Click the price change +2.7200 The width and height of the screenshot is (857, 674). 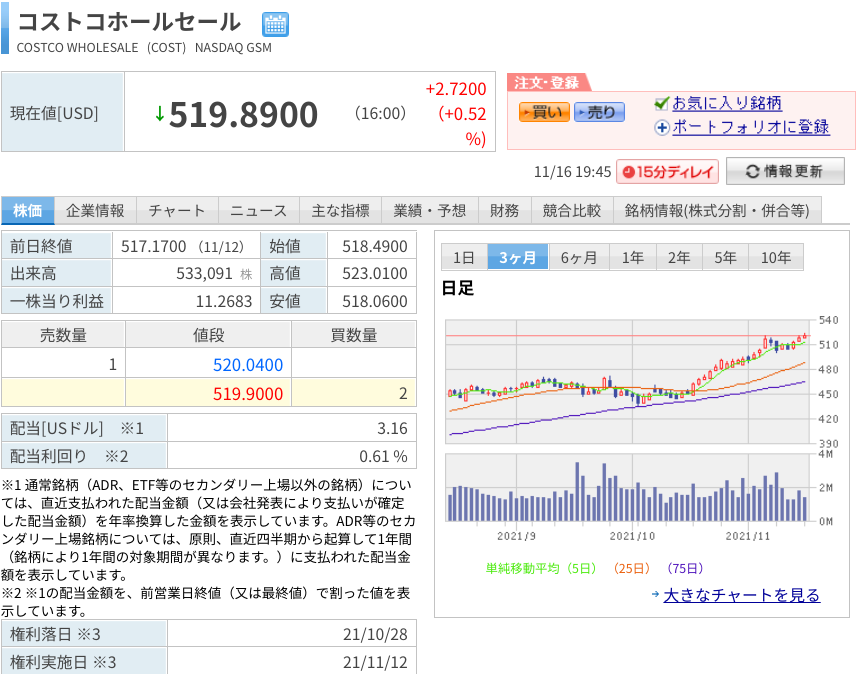click(x=456, y=89)
